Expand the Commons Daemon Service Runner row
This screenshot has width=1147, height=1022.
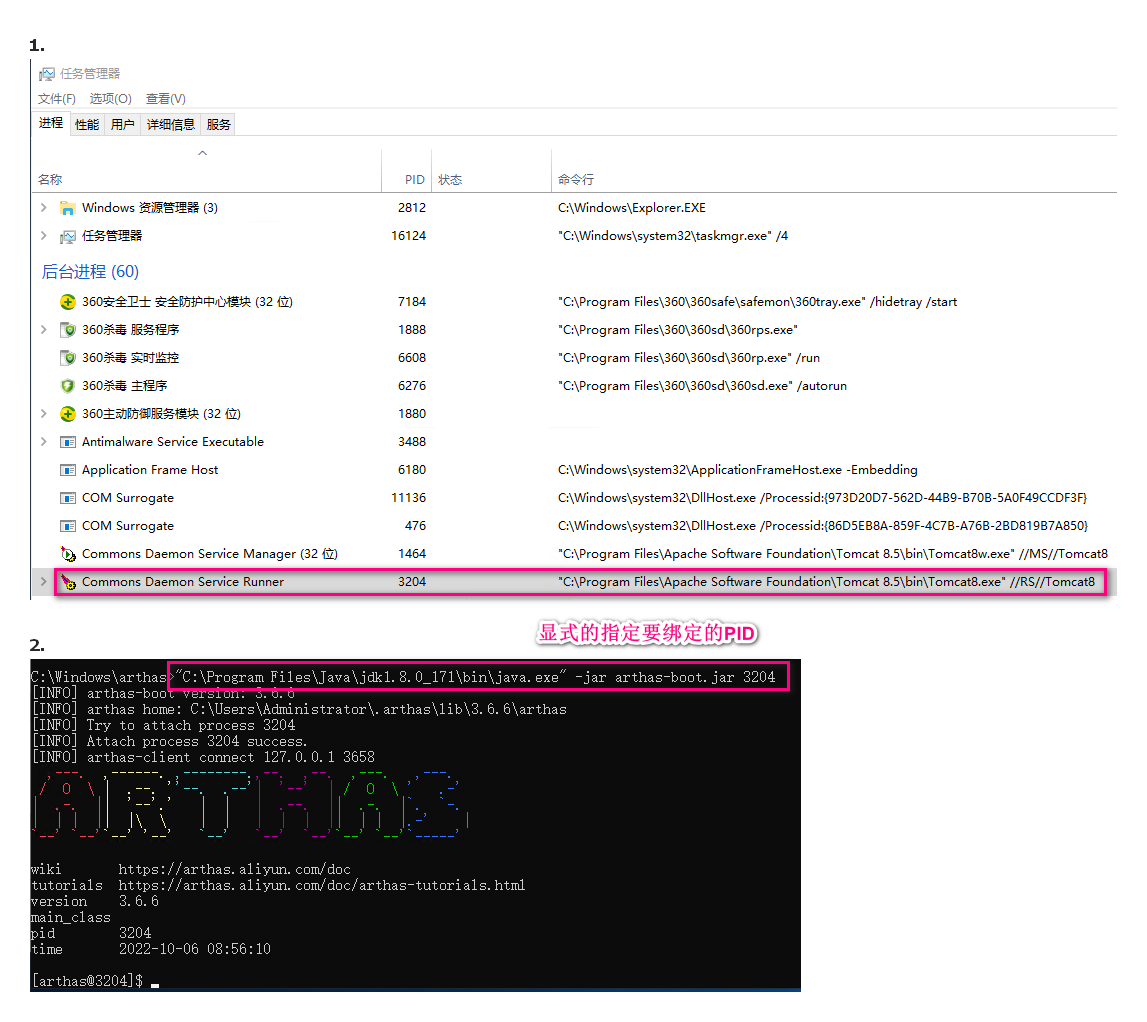[x=44, y=582]
